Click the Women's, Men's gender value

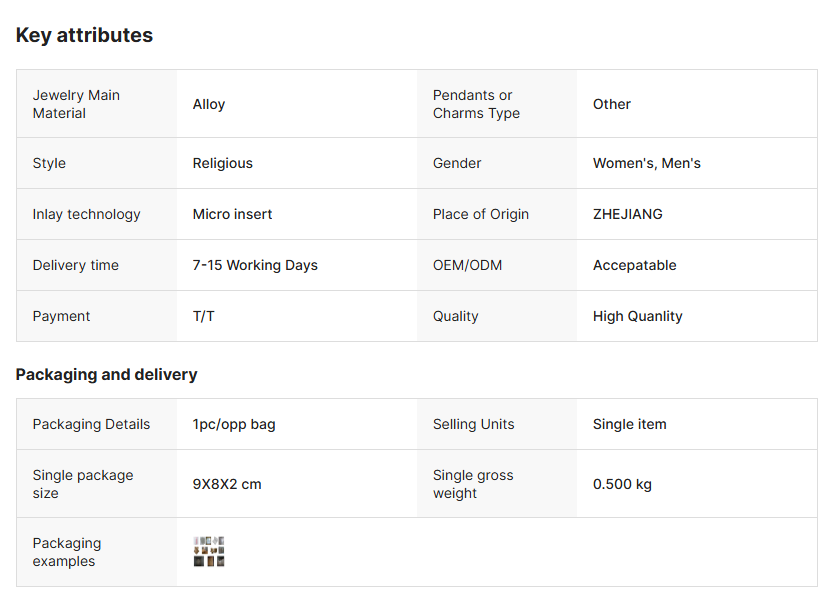click(646, 163)
